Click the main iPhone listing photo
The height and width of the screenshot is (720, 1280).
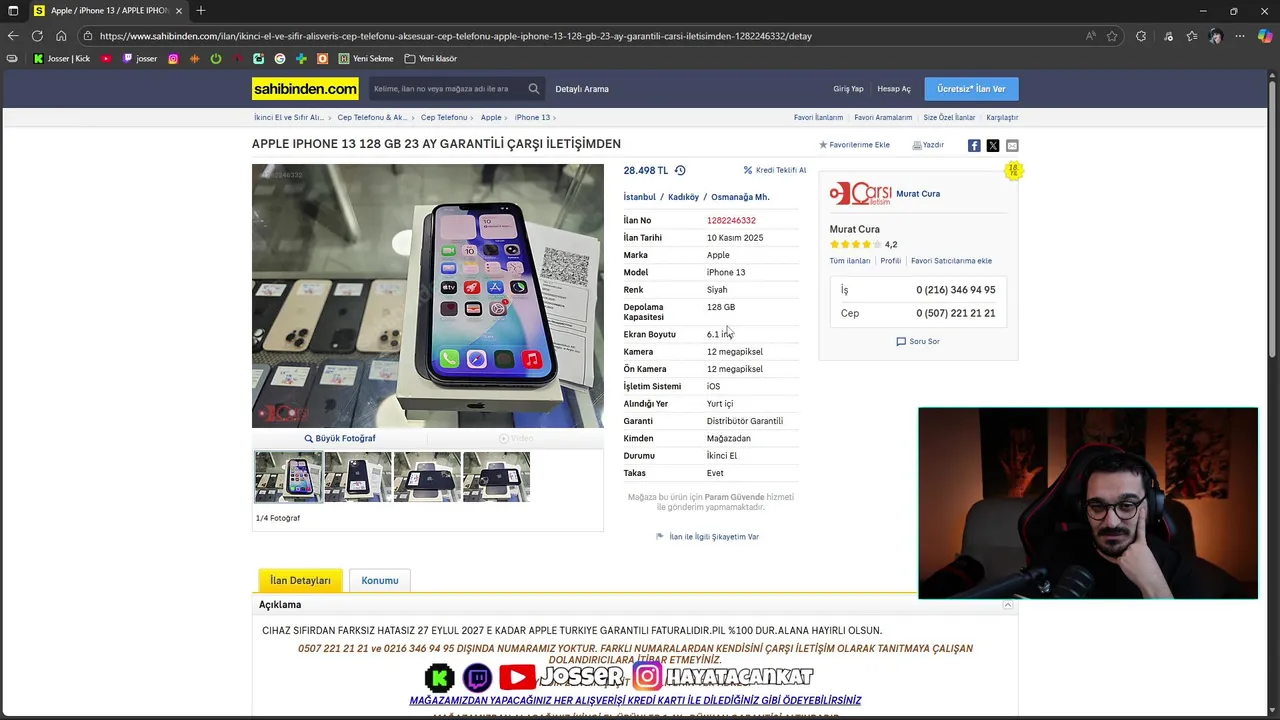point(428,296)
